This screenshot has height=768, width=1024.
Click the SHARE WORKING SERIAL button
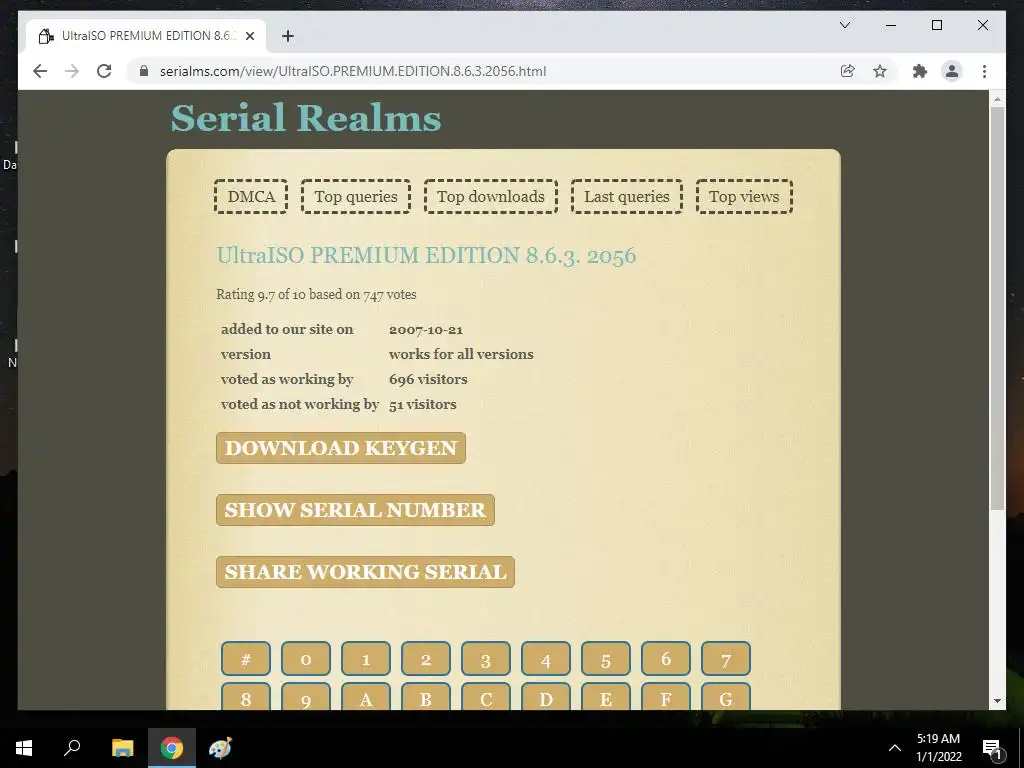(x=365, y=572)
